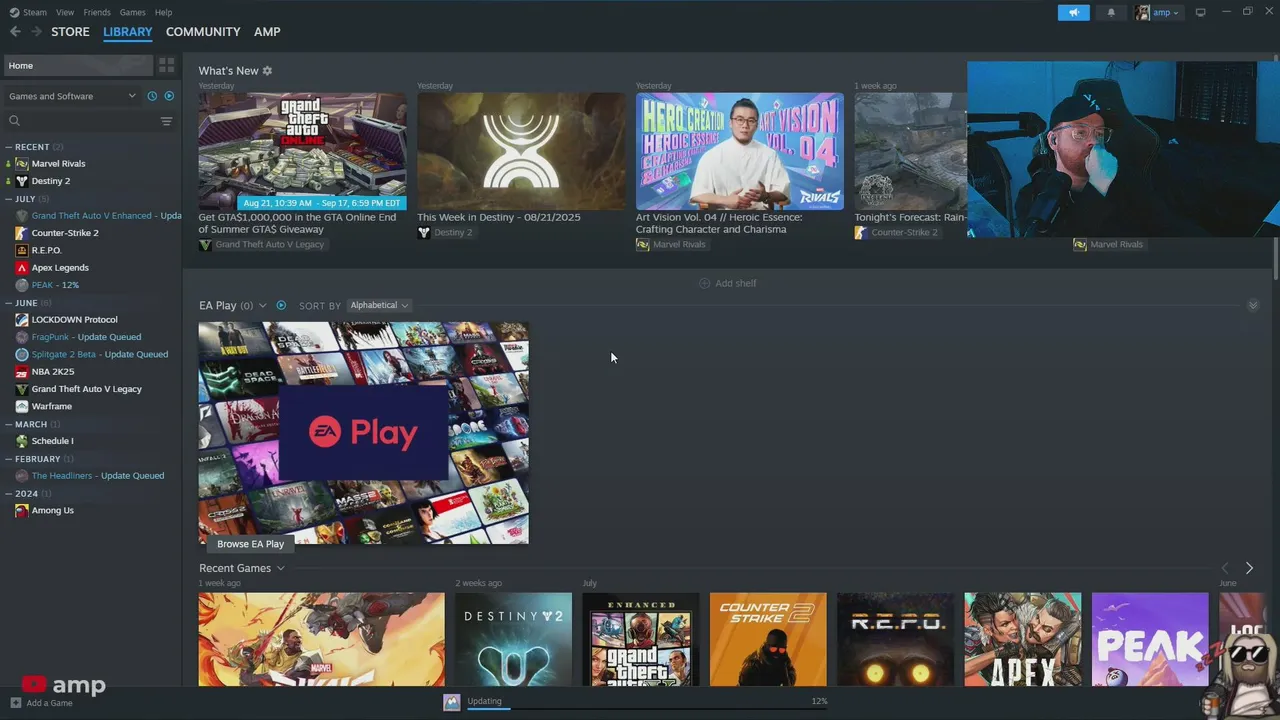Go to the STORE tab
Image resolution: width=1280 pixels, height=720 pixels.
point(70,32)
